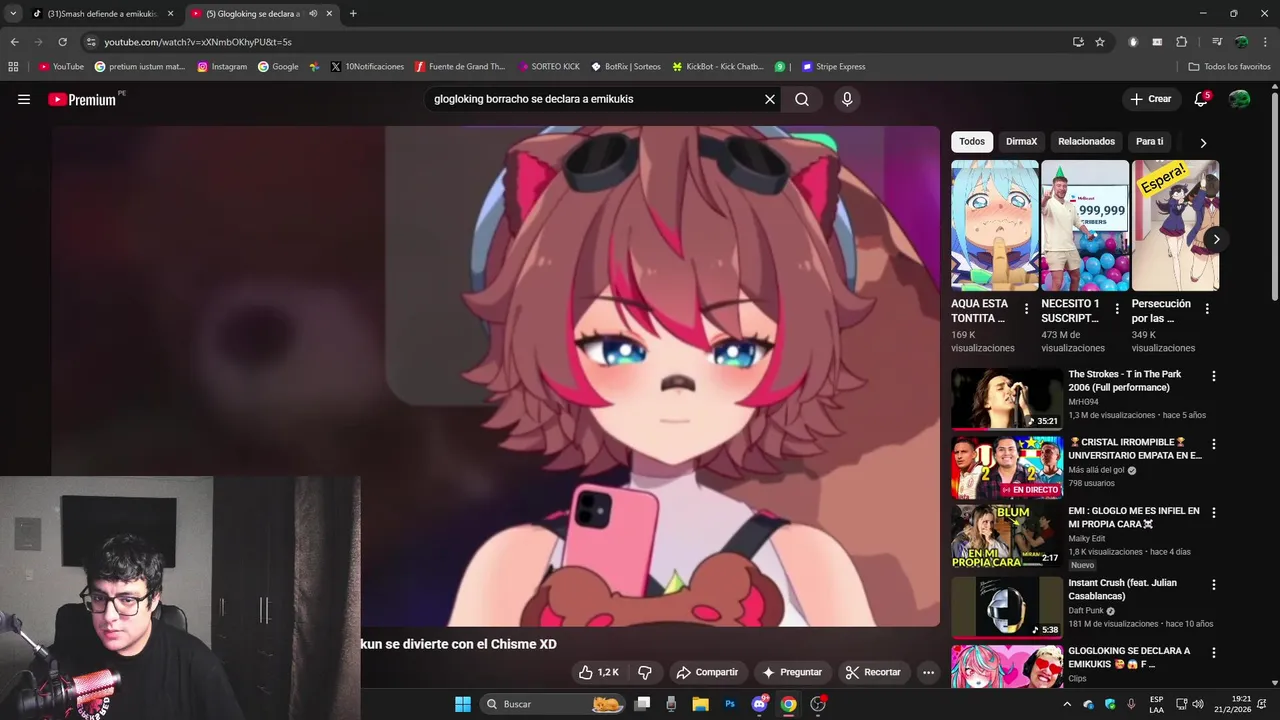Open the YouTube hamburger guide menu
Viewport: 1280px width, 720px height.
24,99
